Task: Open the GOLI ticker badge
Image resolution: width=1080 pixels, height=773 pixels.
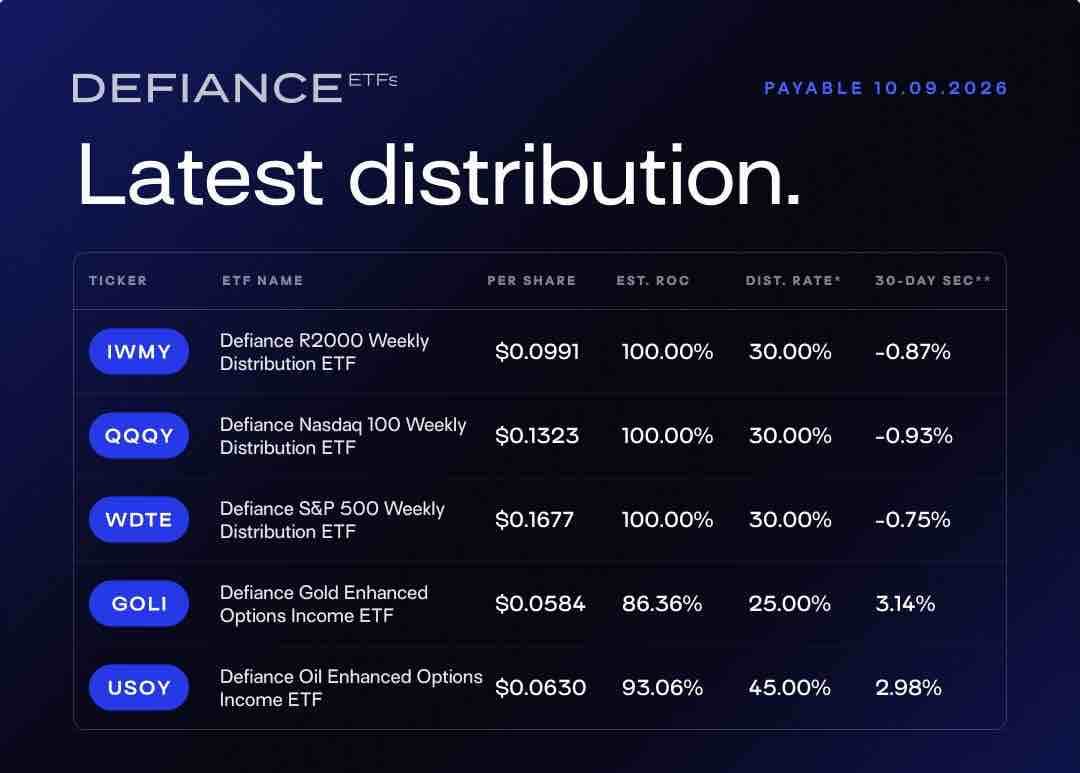Action: (x=138, y=604)
